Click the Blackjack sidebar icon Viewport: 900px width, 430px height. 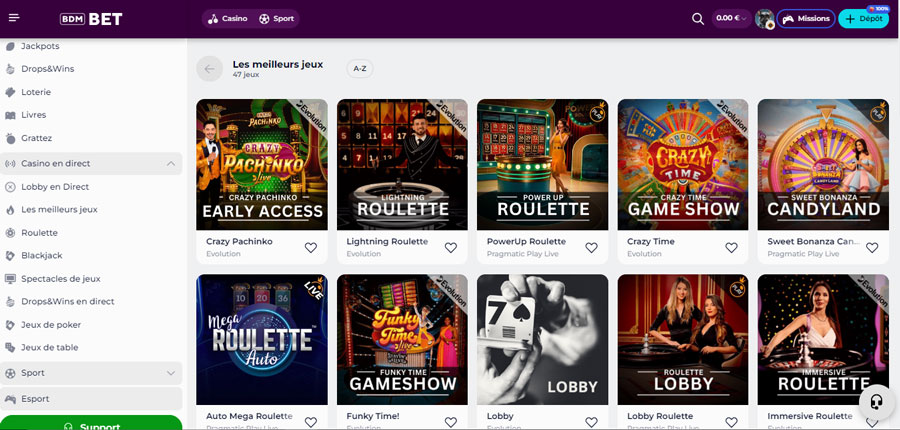click(10, 255)
